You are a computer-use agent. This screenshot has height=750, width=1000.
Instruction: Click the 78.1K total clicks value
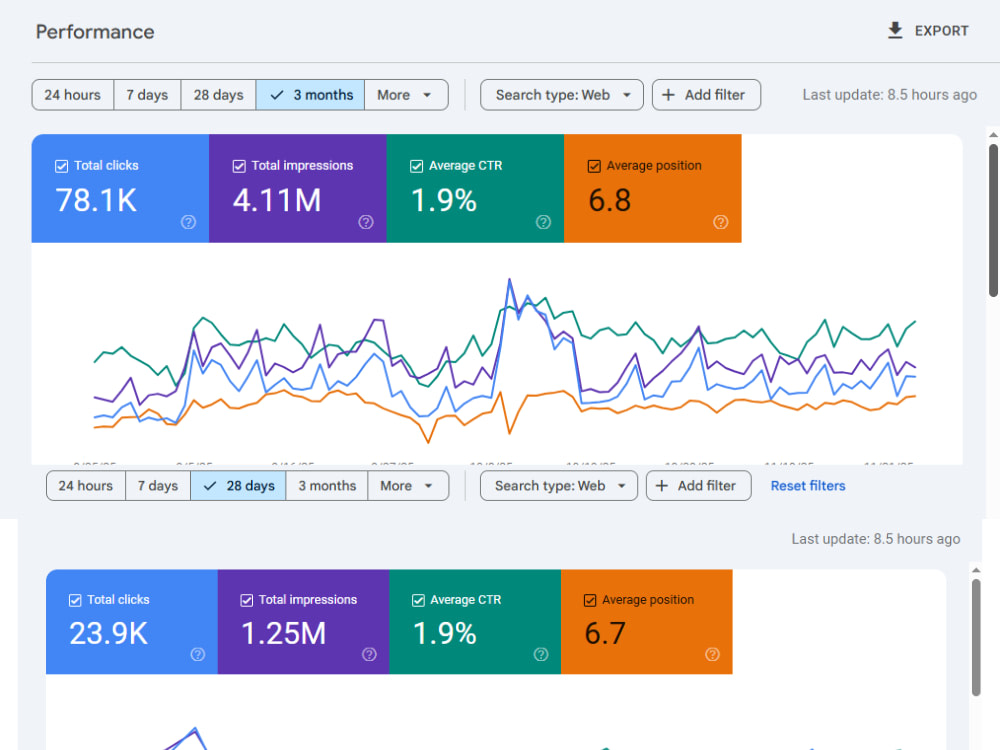[x=96, y=200]
